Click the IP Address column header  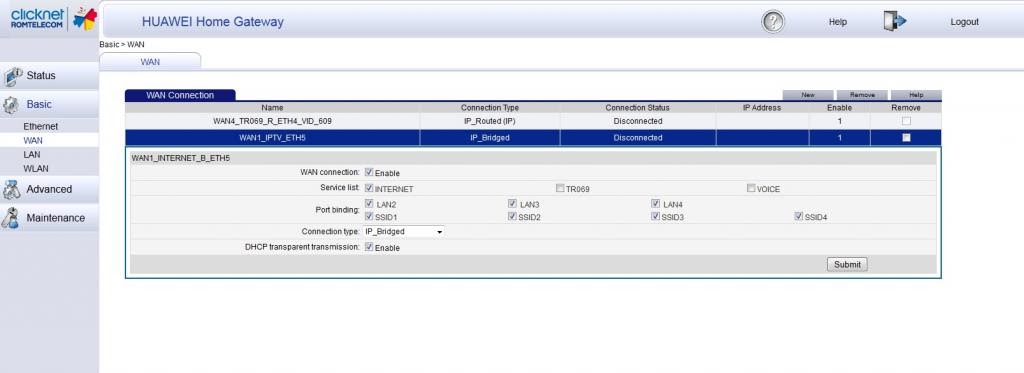pos(762,108)
